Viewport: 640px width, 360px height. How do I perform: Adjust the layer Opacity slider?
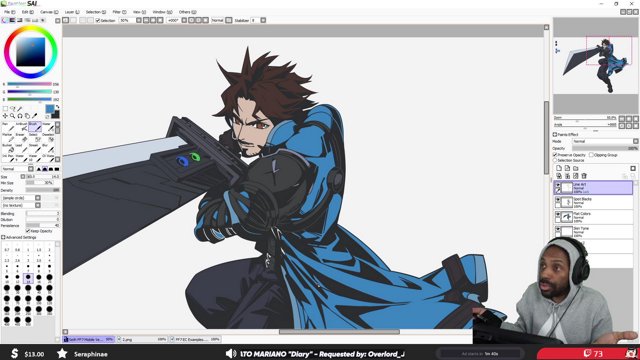click(605, 148)
